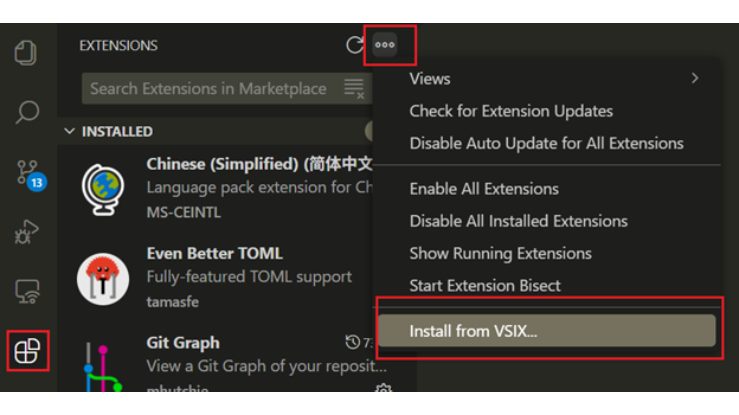739x415 pixels.
Task: Select Disable All Installed Extensions
Action: click(518, 221)
